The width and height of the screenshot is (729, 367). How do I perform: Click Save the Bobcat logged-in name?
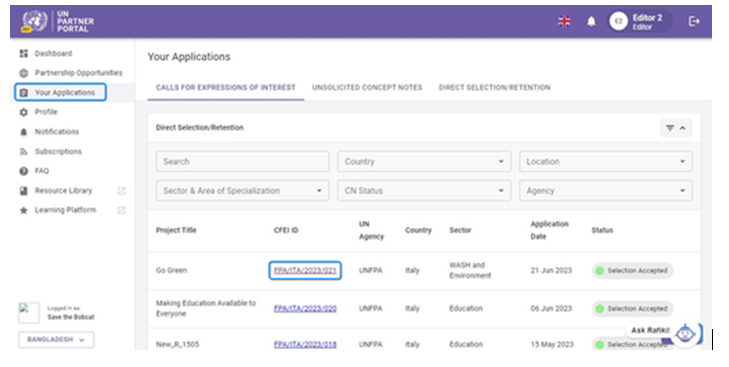click(71, 317)
